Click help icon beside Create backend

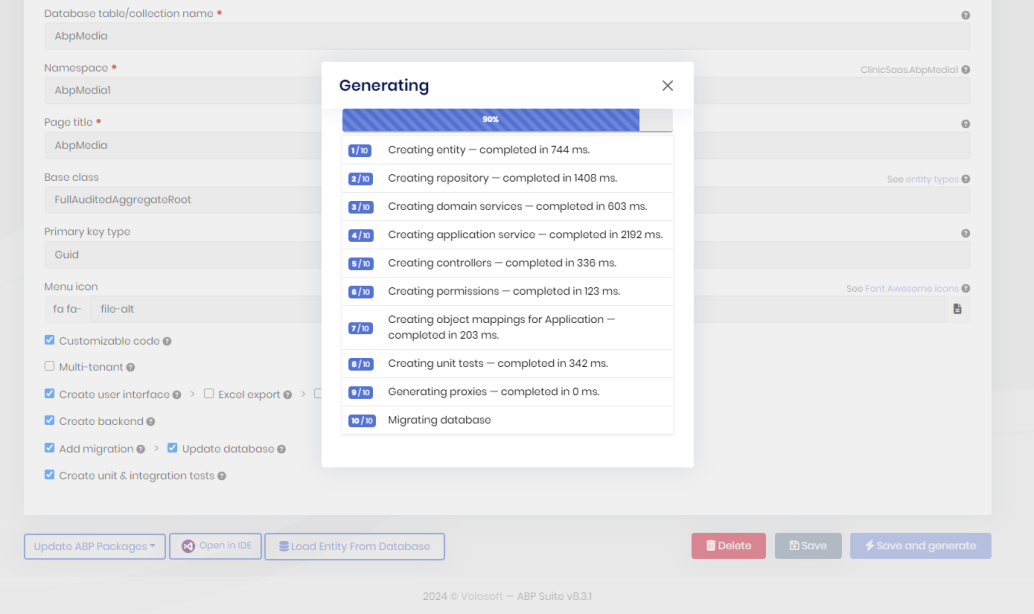[151, 422]
